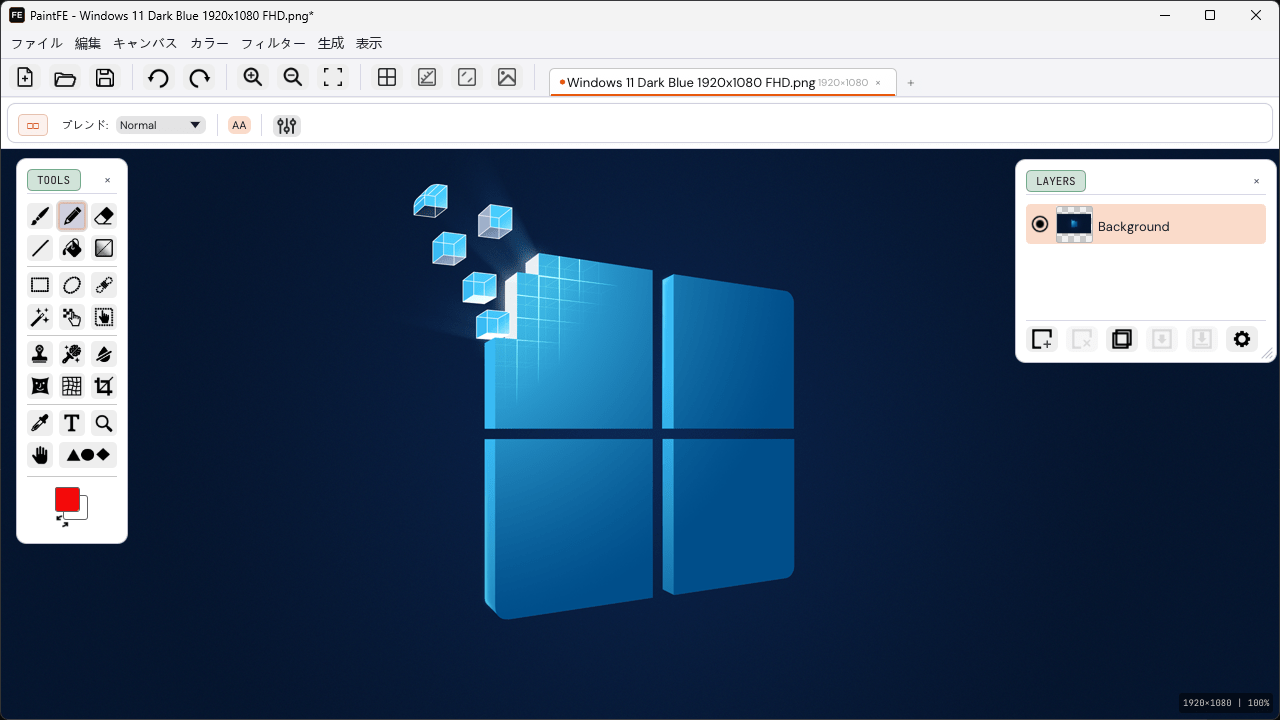Pick the Paint Bucket fill tool

(72, 248)
